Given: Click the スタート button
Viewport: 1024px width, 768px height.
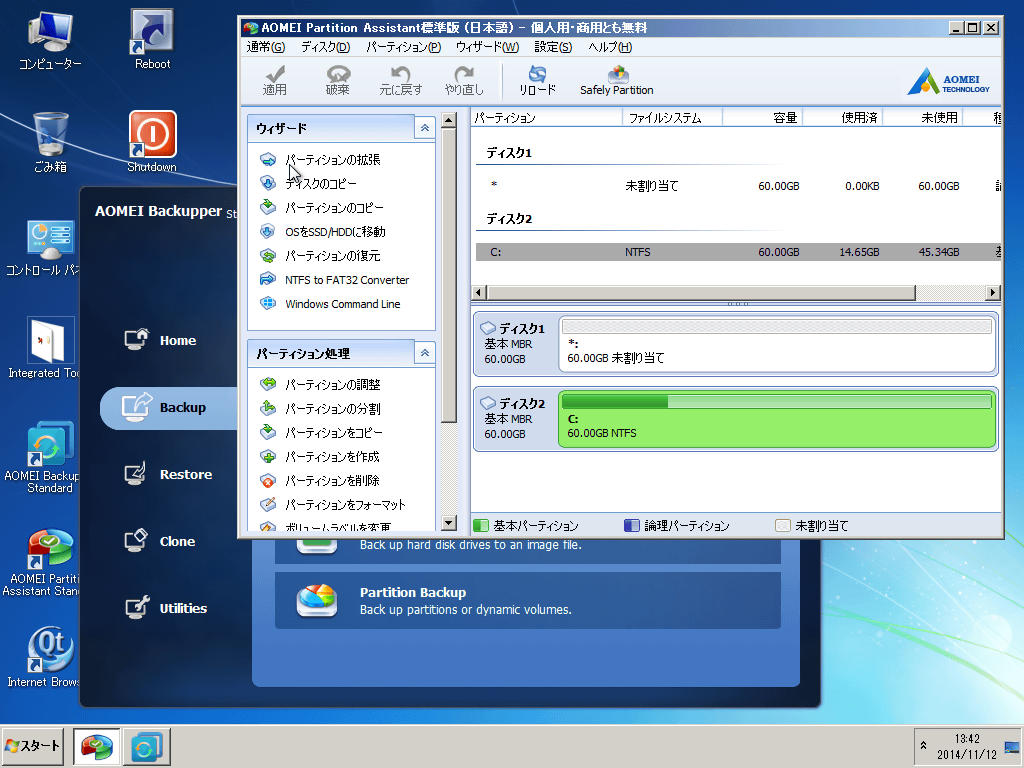Looking at the screenshot, I should click(x=33, y=746).
